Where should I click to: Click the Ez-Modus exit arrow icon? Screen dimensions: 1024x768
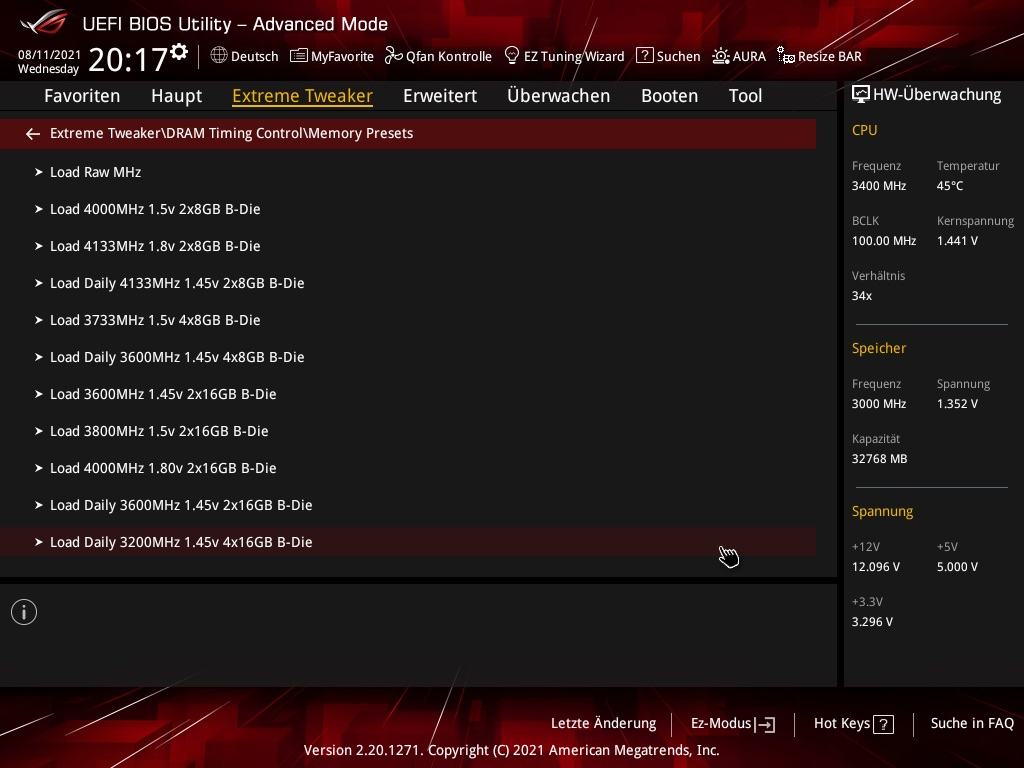point(765,724)
